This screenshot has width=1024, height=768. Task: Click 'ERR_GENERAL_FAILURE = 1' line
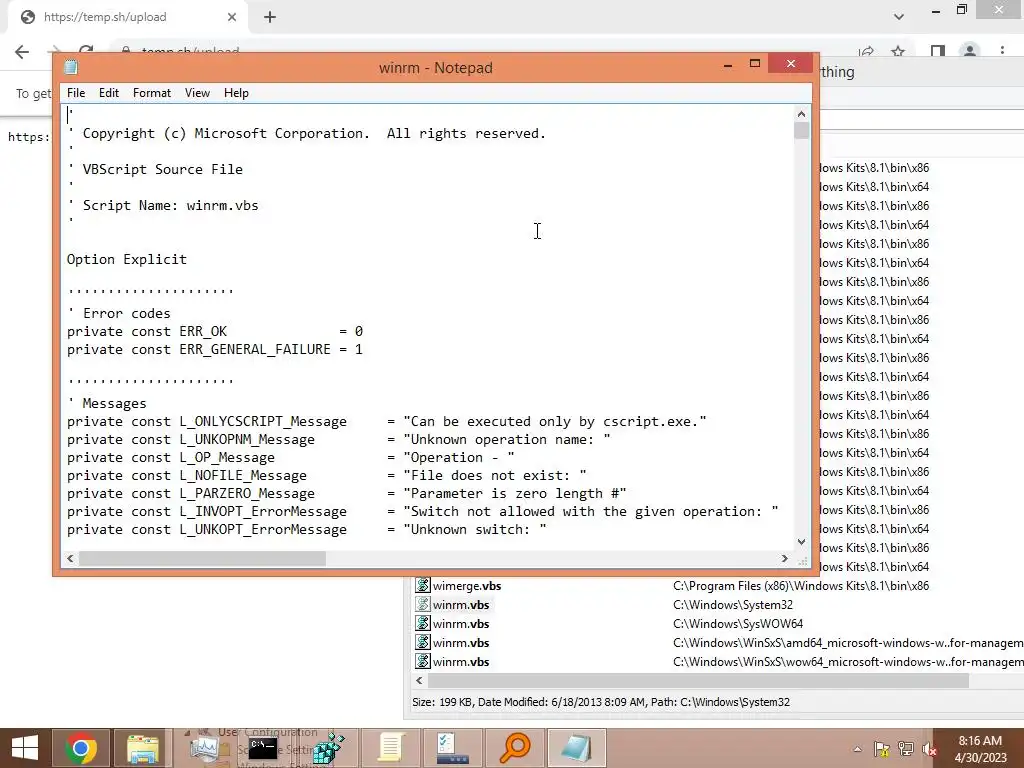[x=215, y=349]
